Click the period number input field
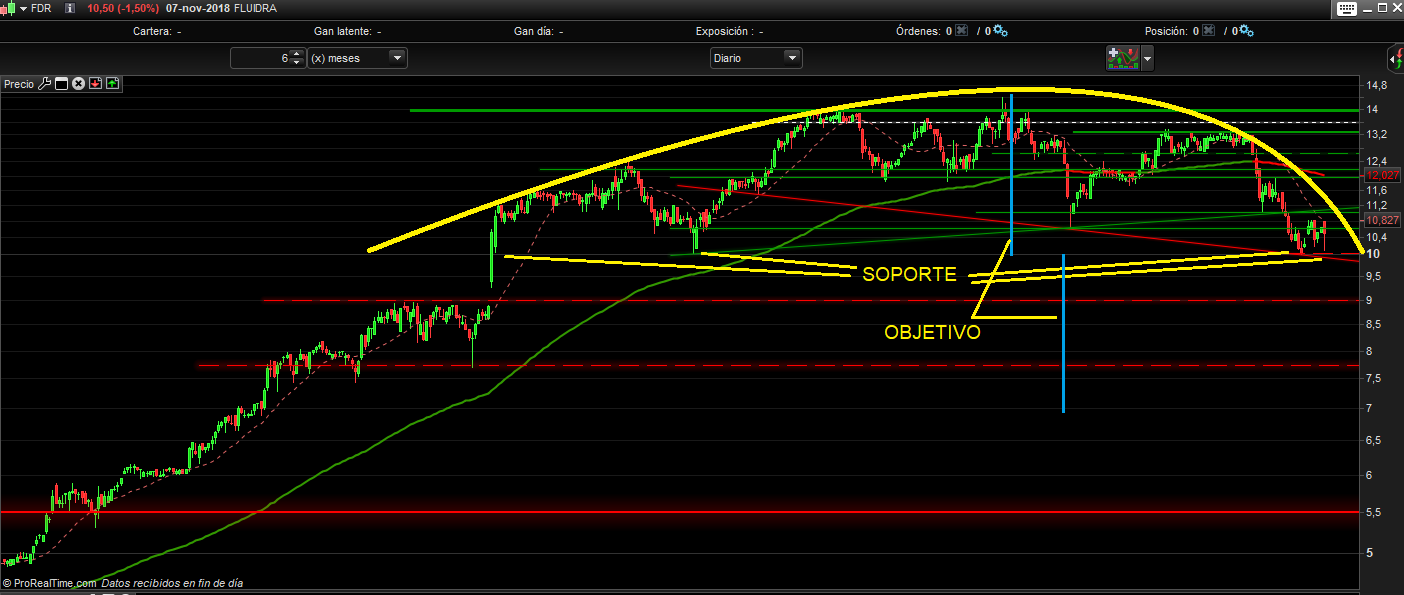The width and height of the screenshot is (1404, 595). point(260,58)
